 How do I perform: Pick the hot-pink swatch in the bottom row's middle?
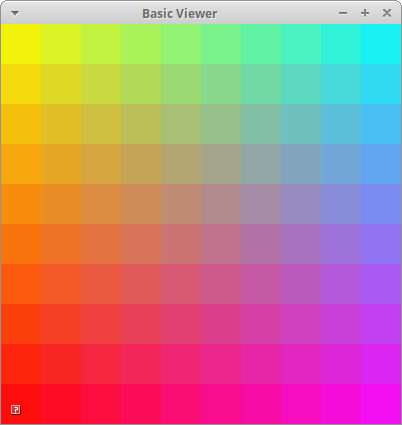[181, 404]
